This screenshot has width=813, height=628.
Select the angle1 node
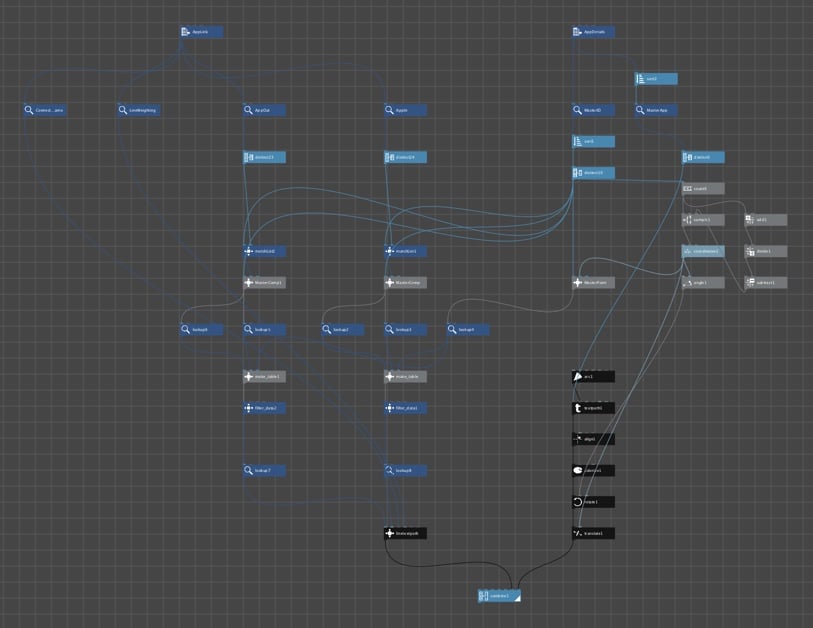click(704, 283)
